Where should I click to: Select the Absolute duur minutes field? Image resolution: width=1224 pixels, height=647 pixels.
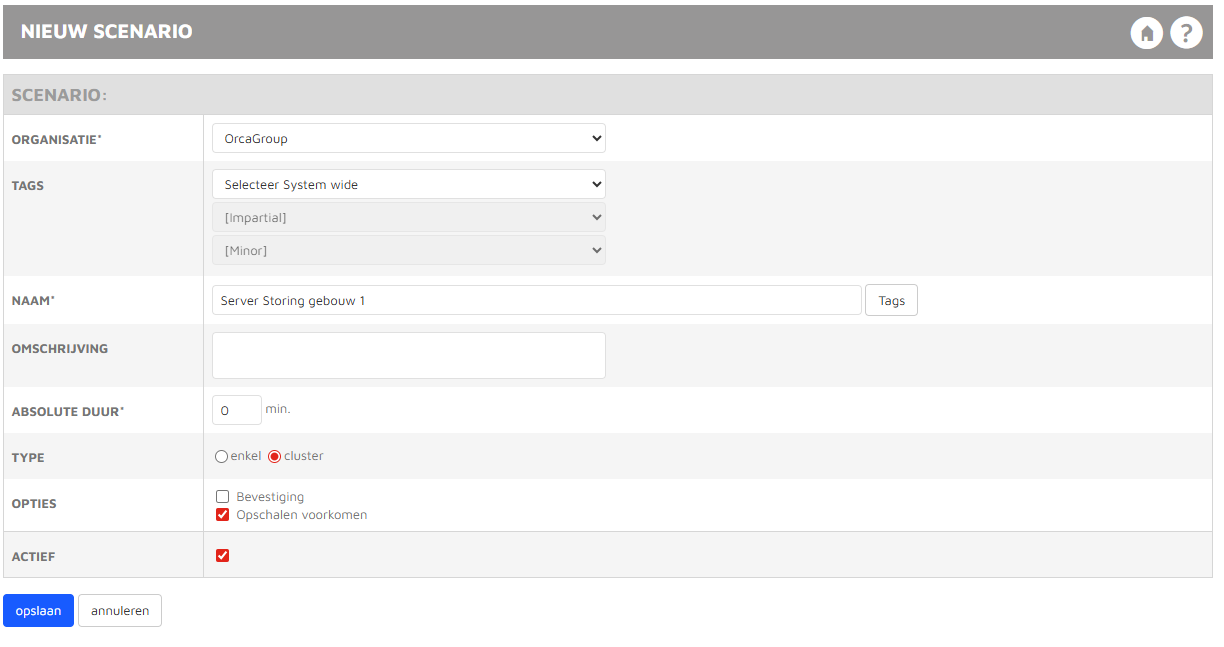237,410
